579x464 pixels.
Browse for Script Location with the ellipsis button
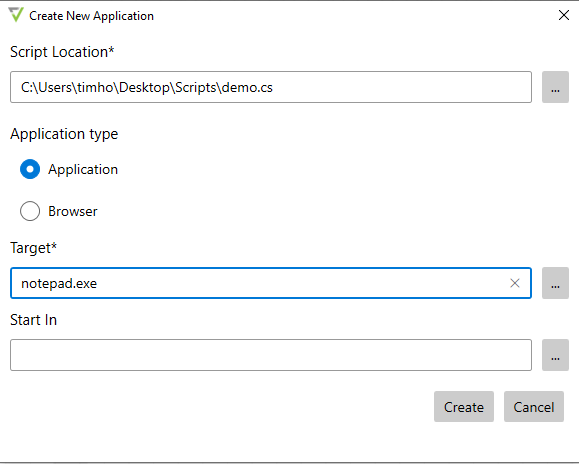tap(555, 87)
